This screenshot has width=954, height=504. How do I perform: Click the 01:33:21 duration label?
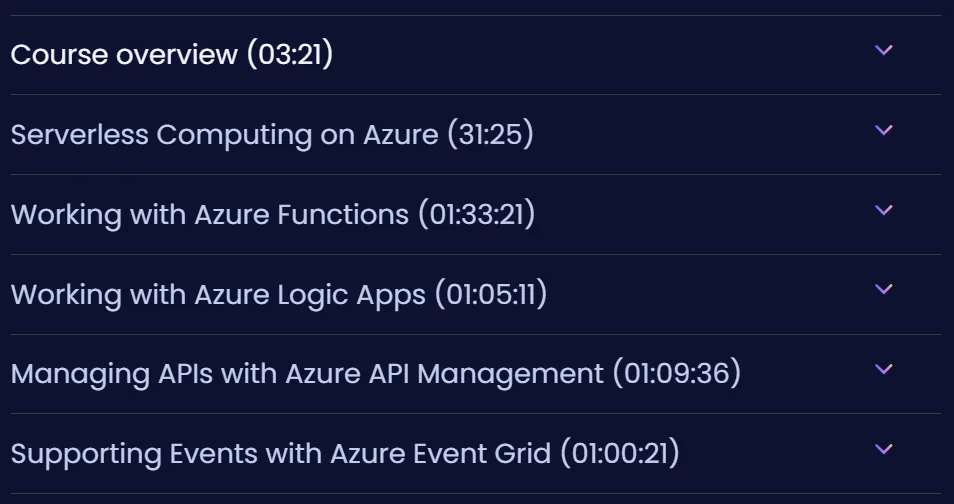click(477, 214)
